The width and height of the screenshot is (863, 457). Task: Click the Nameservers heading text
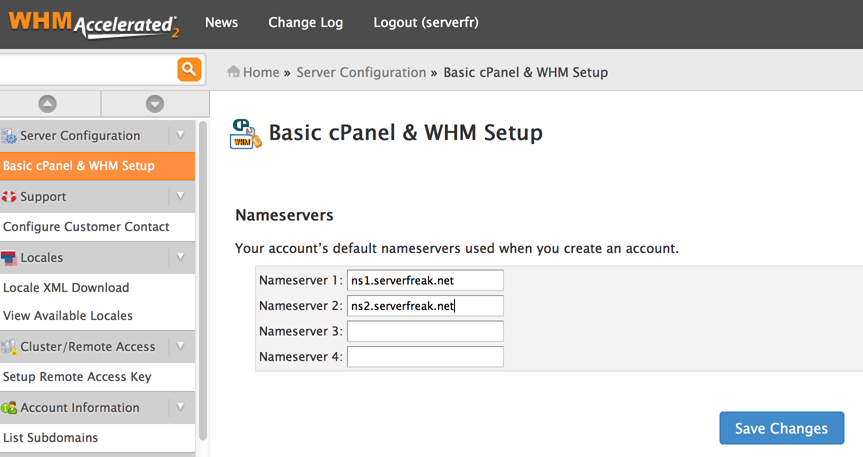pos(285,215)
